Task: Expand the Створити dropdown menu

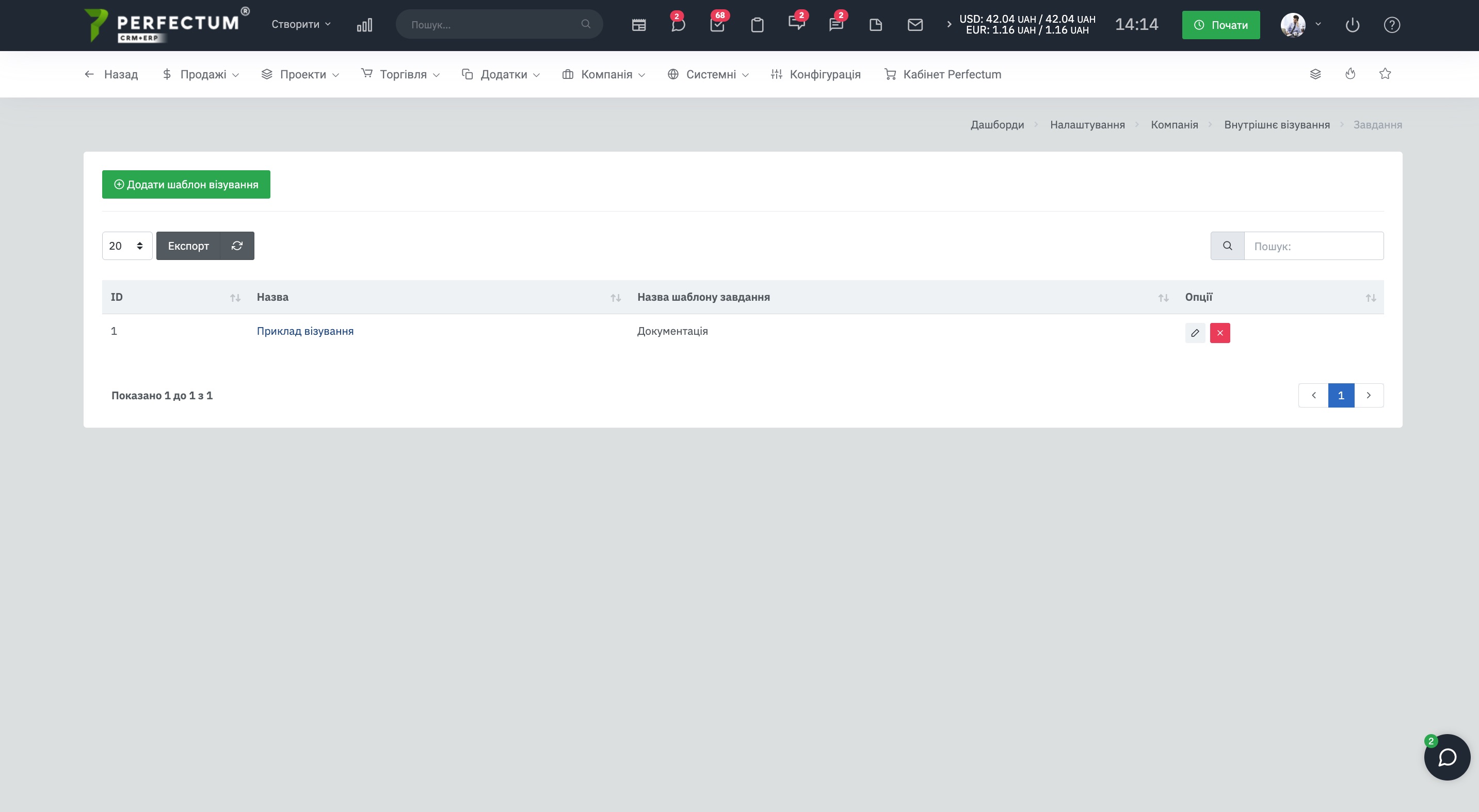Action: point(301,24)
